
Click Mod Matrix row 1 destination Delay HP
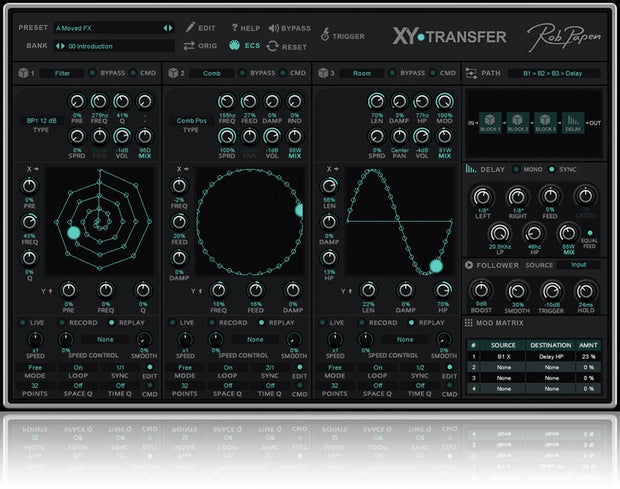551,356
